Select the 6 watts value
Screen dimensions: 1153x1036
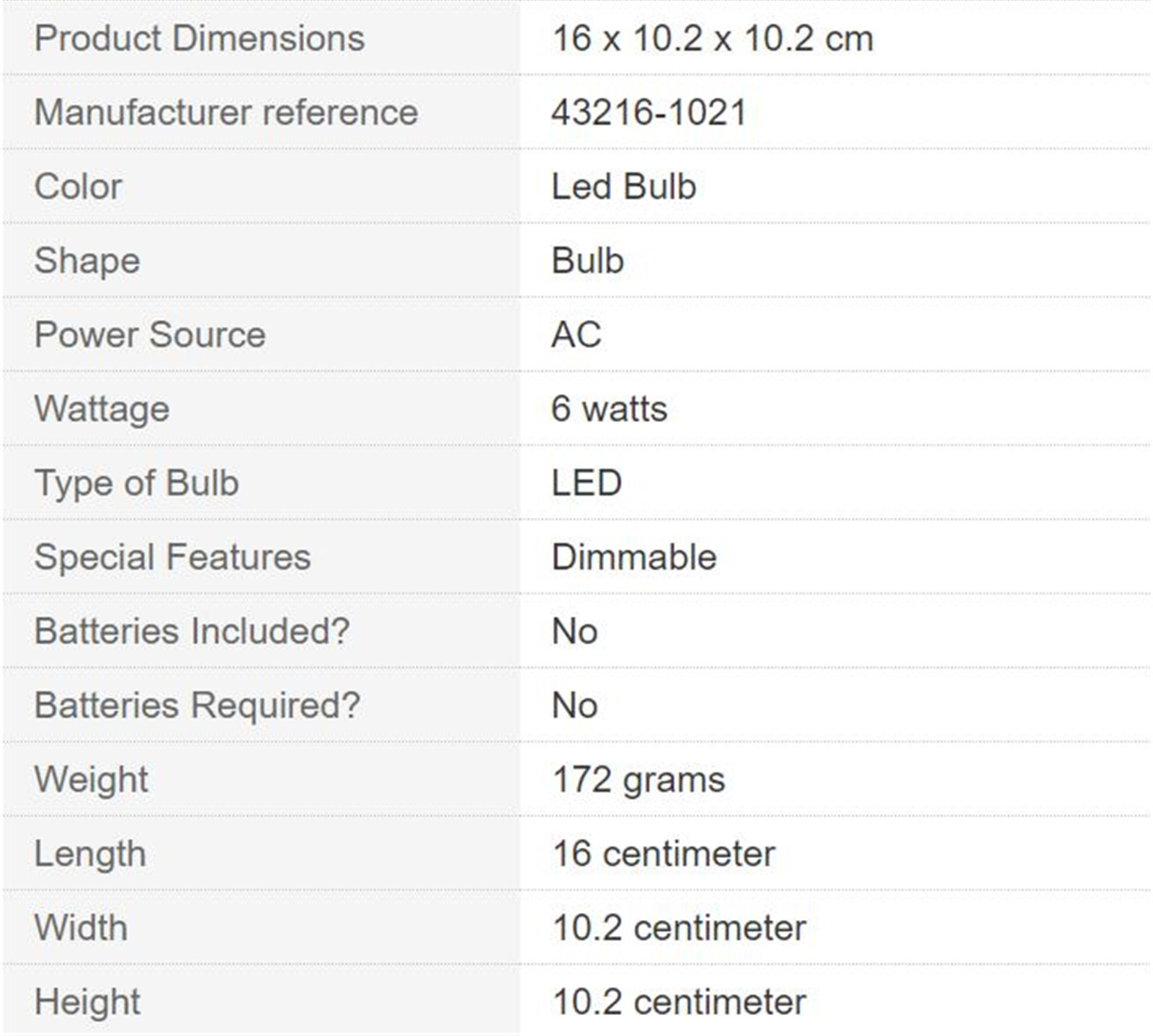coord(610,409)
